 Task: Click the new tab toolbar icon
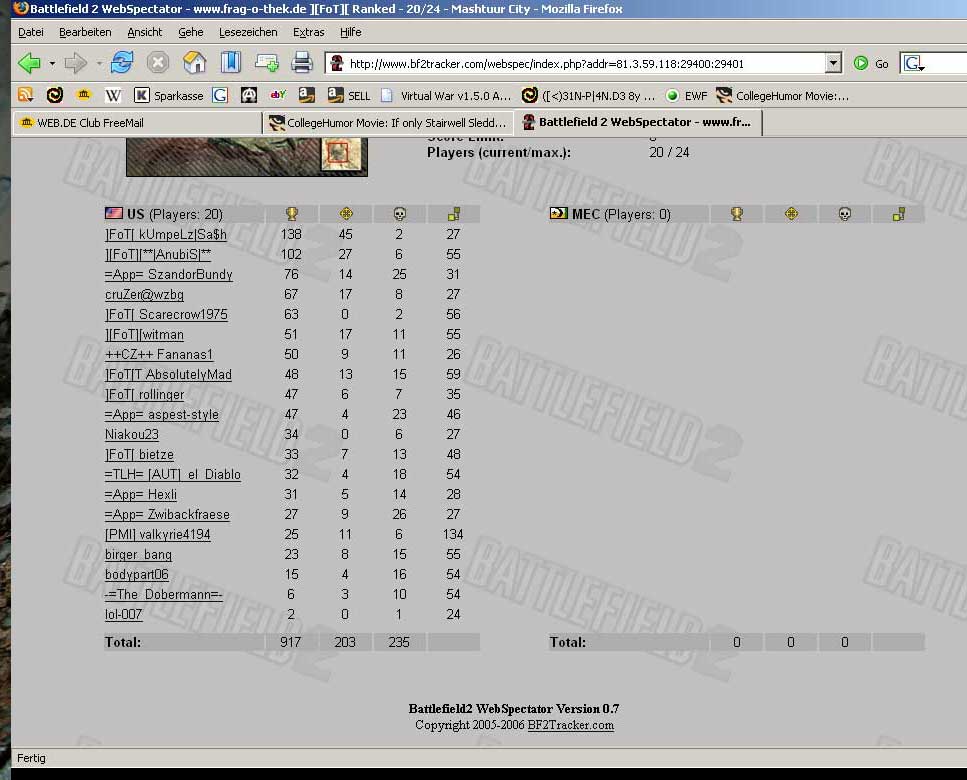(266, 63)
